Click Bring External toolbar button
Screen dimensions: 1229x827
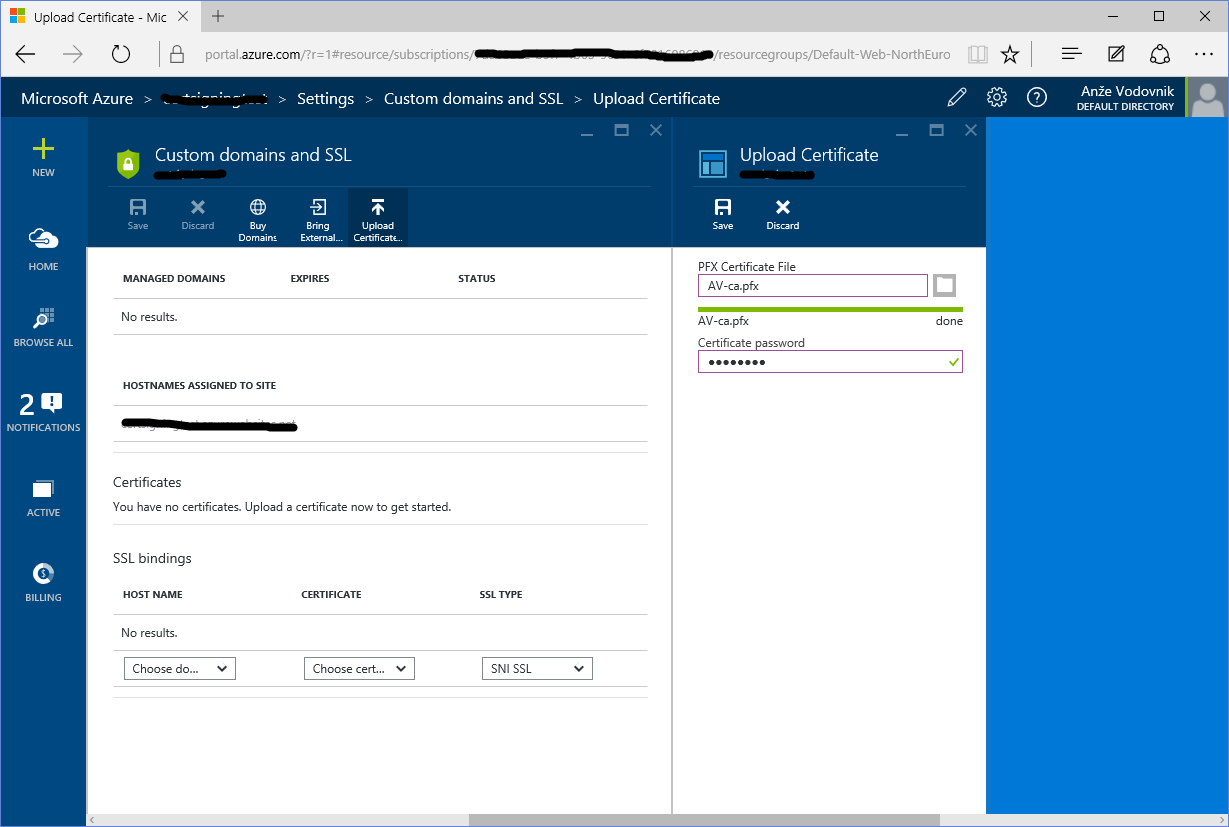318,218
